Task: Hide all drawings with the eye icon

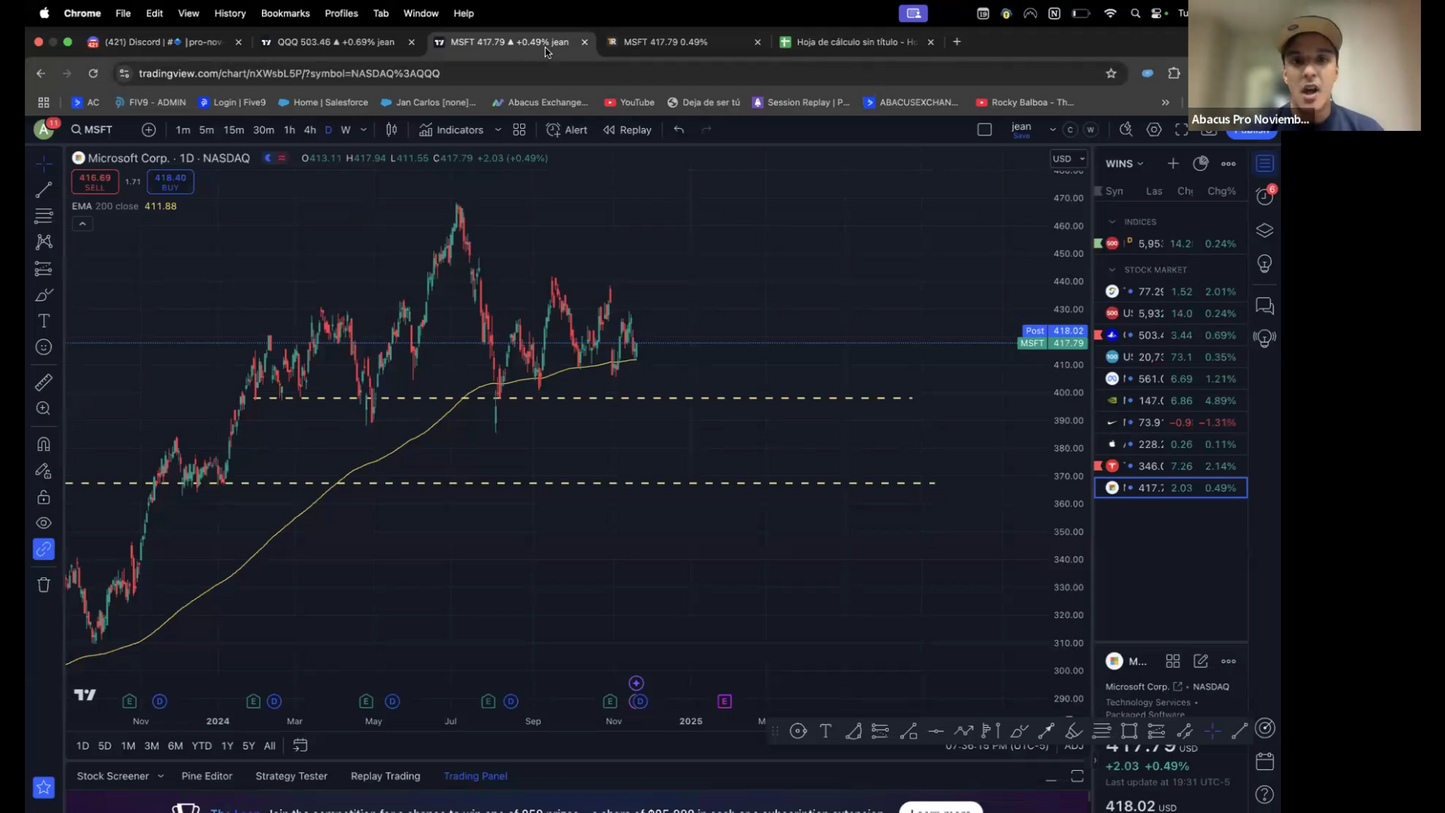Action: (44, 523)
